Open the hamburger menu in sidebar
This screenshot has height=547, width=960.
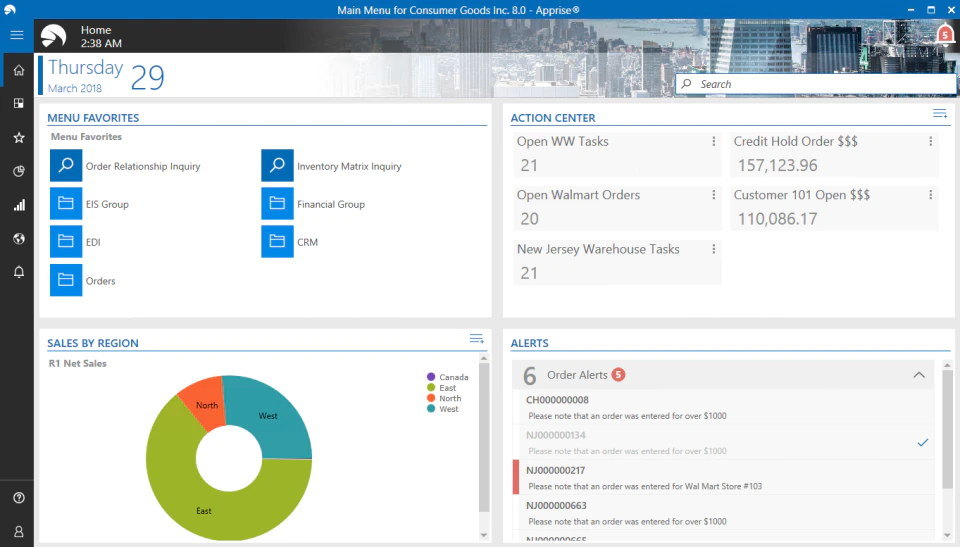click(17, 35)
